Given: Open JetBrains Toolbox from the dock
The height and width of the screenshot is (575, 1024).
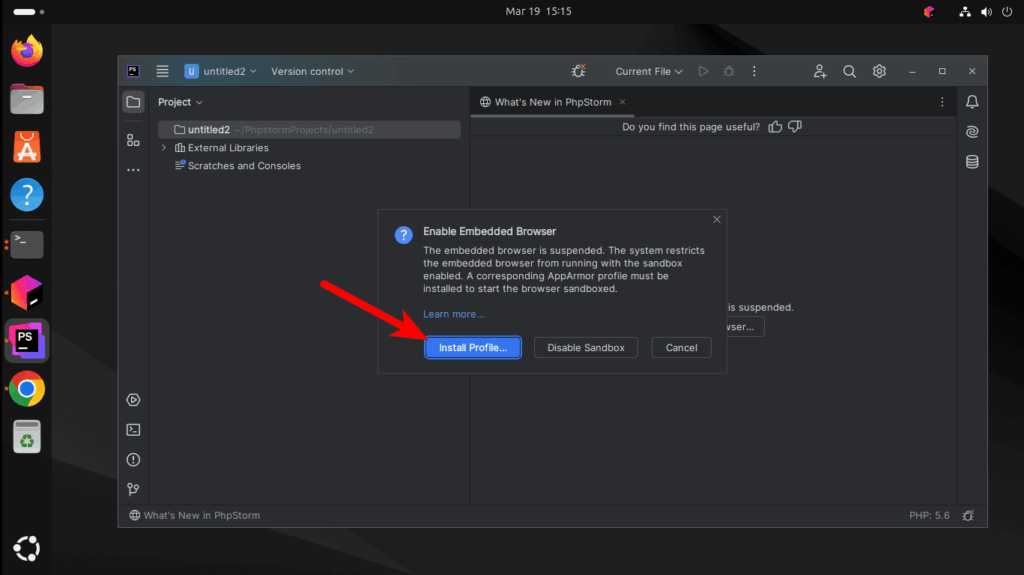Looking at the screenshot, I should click(x=27, y=292).
